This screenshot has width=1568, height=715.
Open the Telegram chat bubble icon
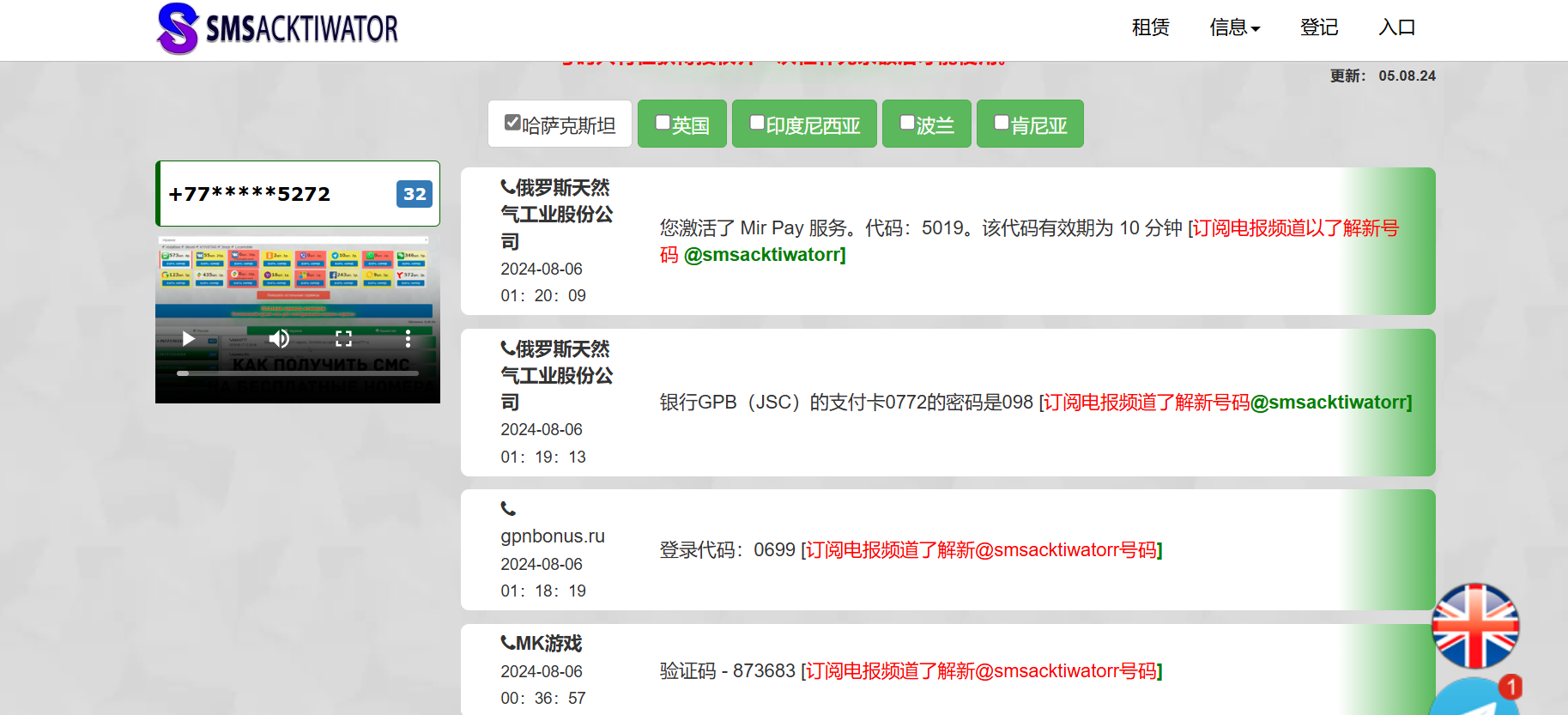(x=1475, y=698)
